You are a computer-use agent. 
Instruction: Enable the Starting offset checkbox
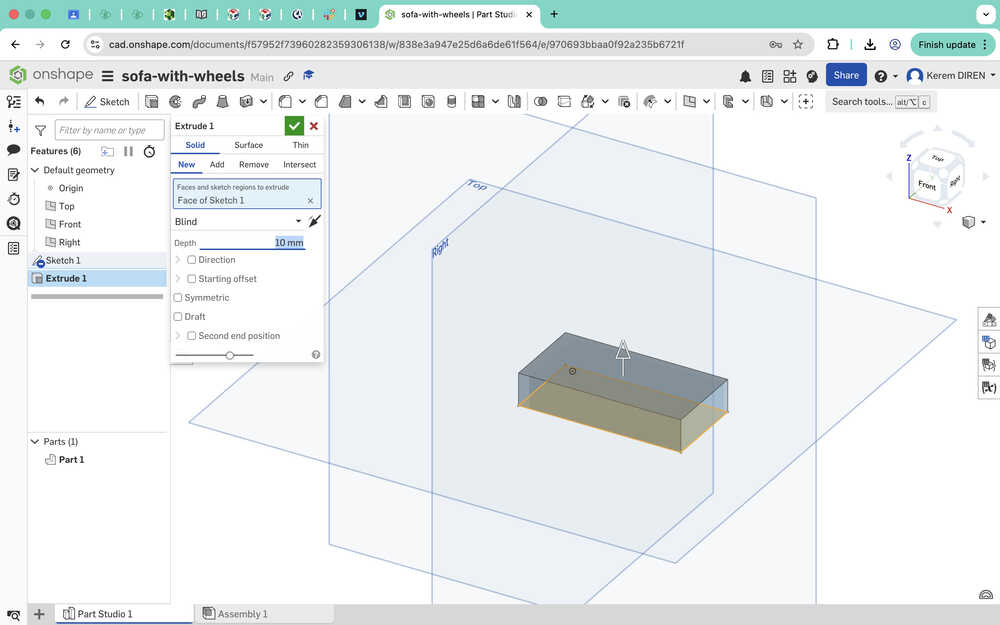192,279
